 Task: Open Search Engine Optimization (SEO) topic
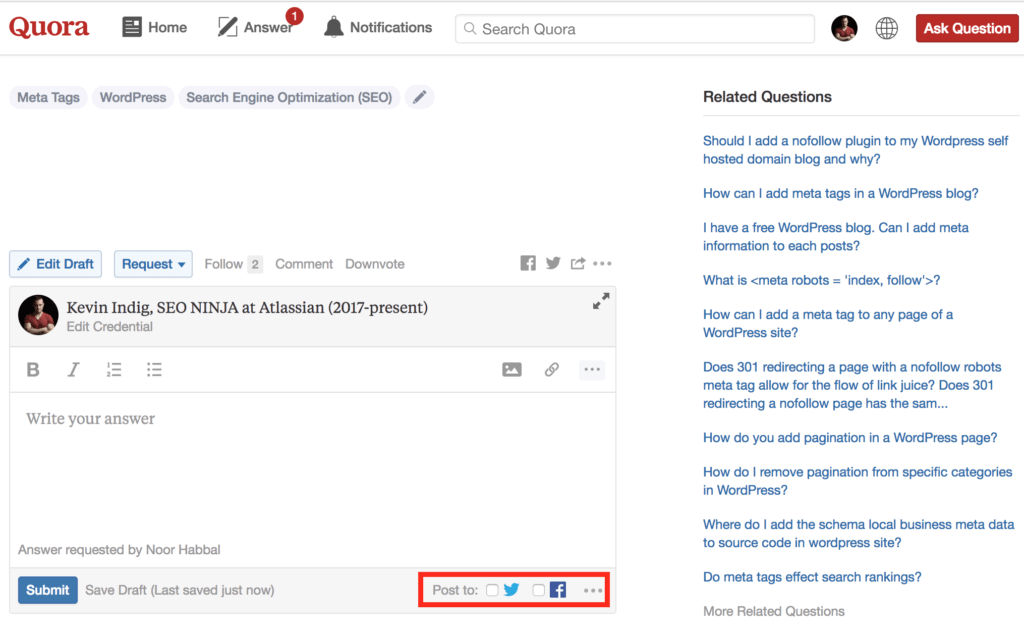(x=289, y=97)
